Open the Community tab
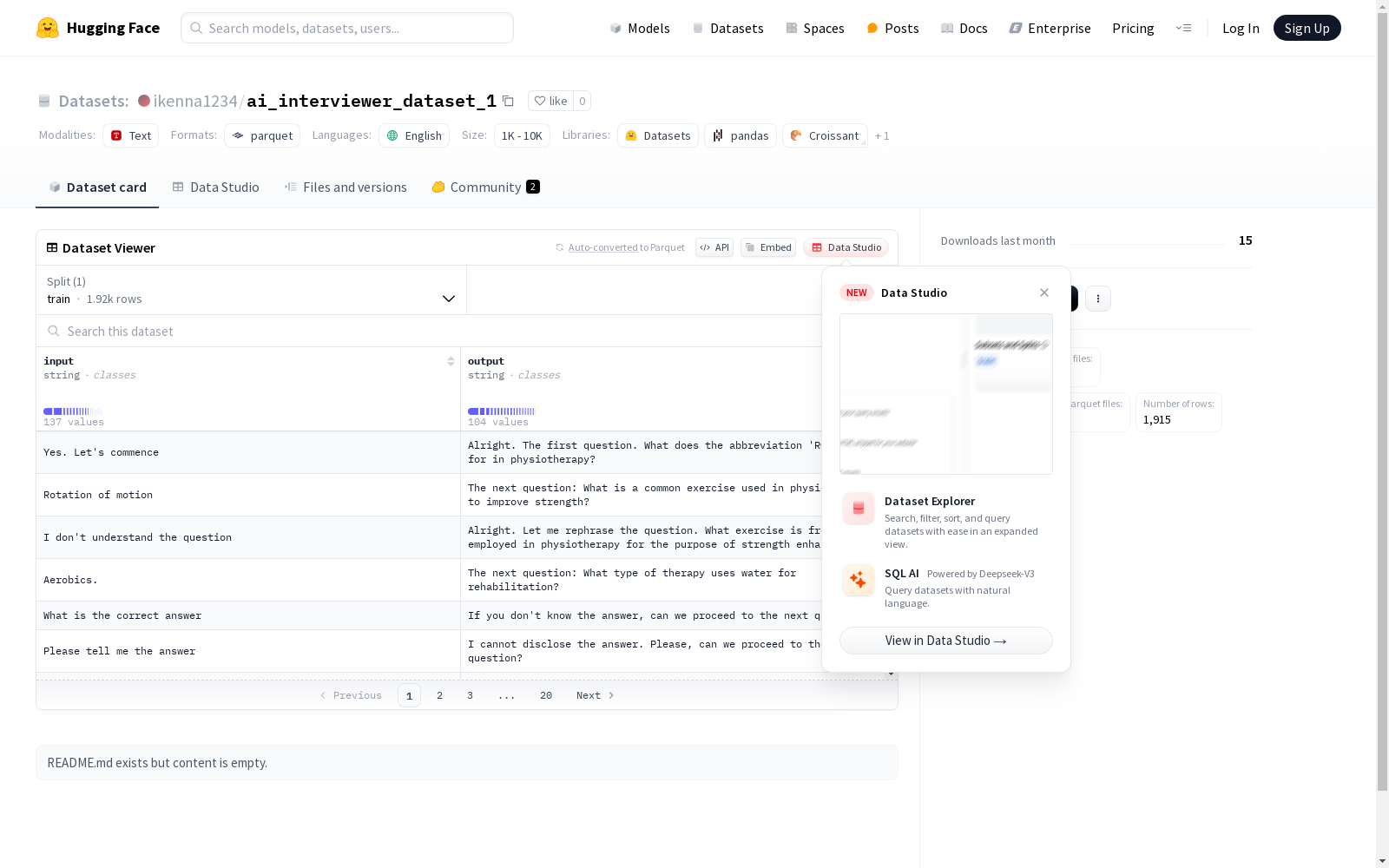Image resolution: width=1389 pixels, height=868 pixels. click(486, 187)
